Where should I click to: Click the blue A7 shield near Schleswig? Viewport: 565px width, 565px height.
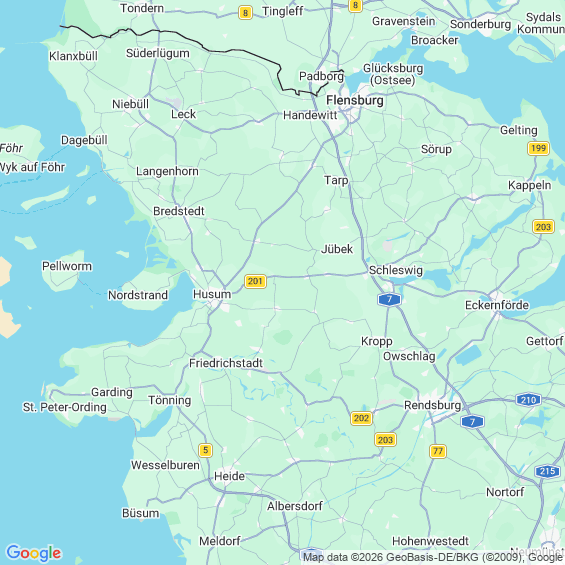(389, 299)
